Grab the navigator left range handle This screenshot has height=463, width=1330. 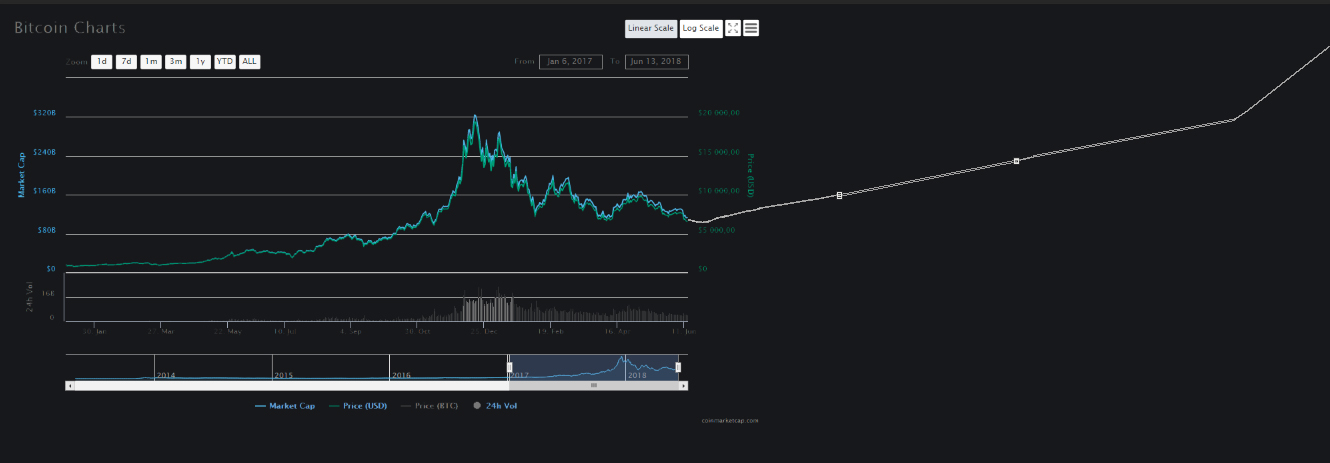(x=509, y=367)
